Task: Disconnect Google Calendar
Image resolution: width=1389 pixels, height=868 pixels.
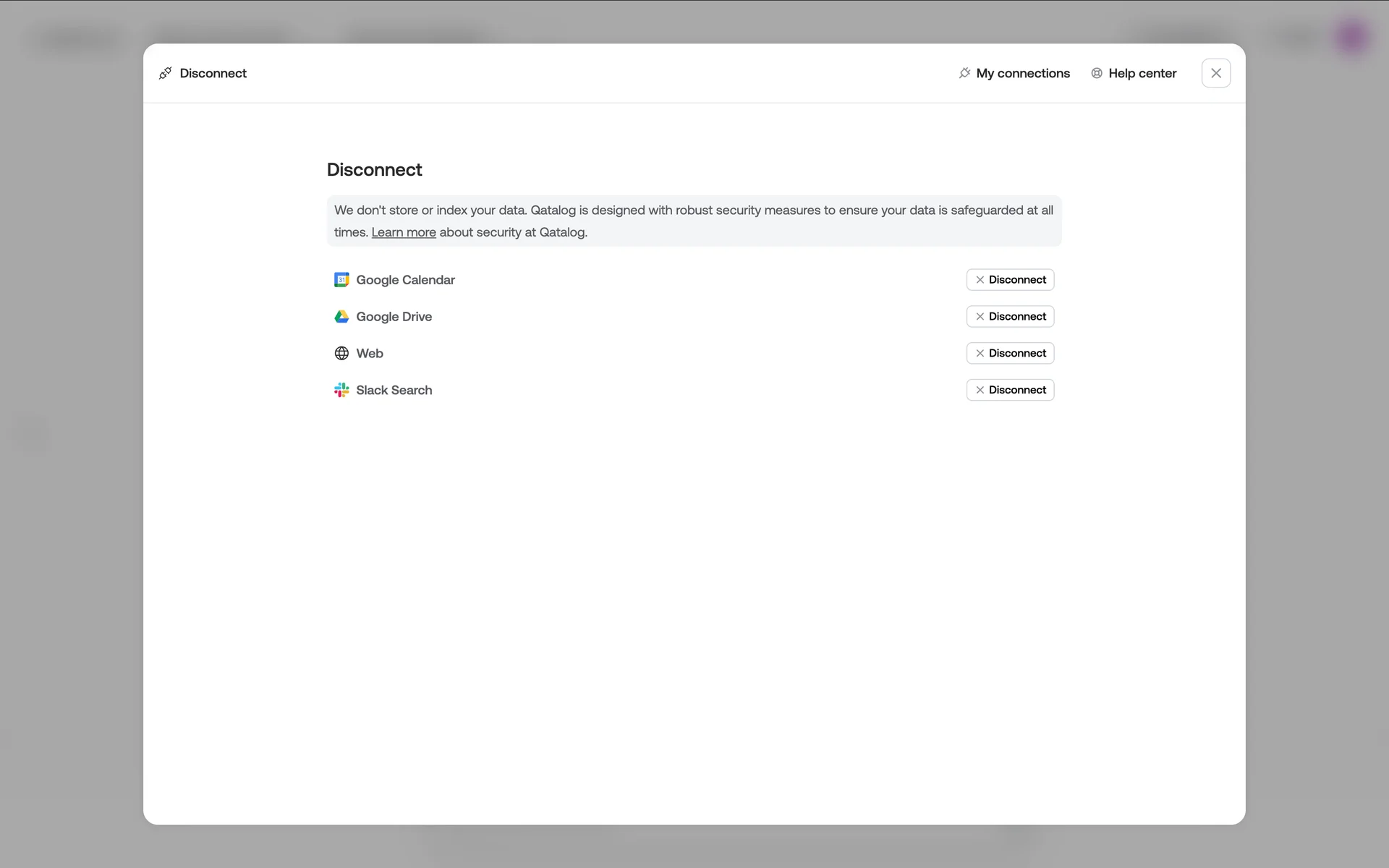Action: click(x=1010, y=280)
